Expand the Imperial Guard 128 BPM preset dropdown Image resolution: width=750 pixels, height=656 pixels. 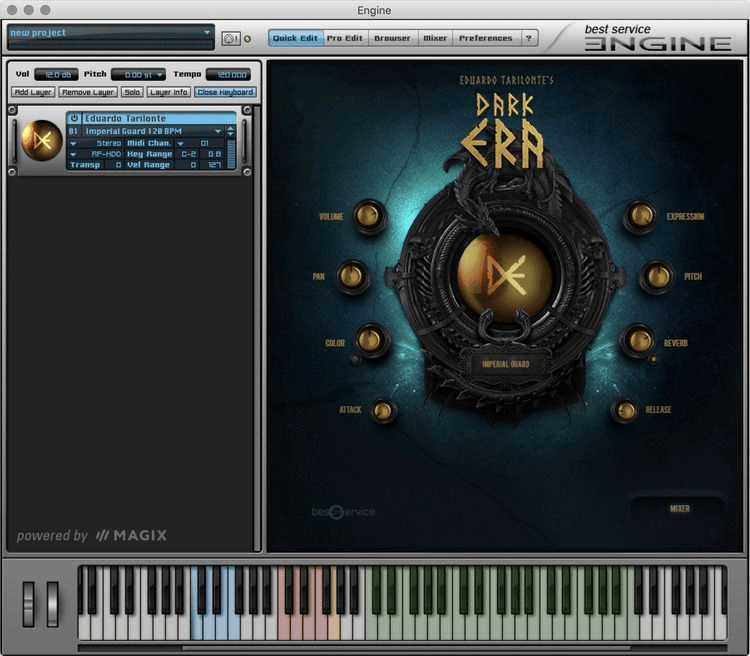217,131
